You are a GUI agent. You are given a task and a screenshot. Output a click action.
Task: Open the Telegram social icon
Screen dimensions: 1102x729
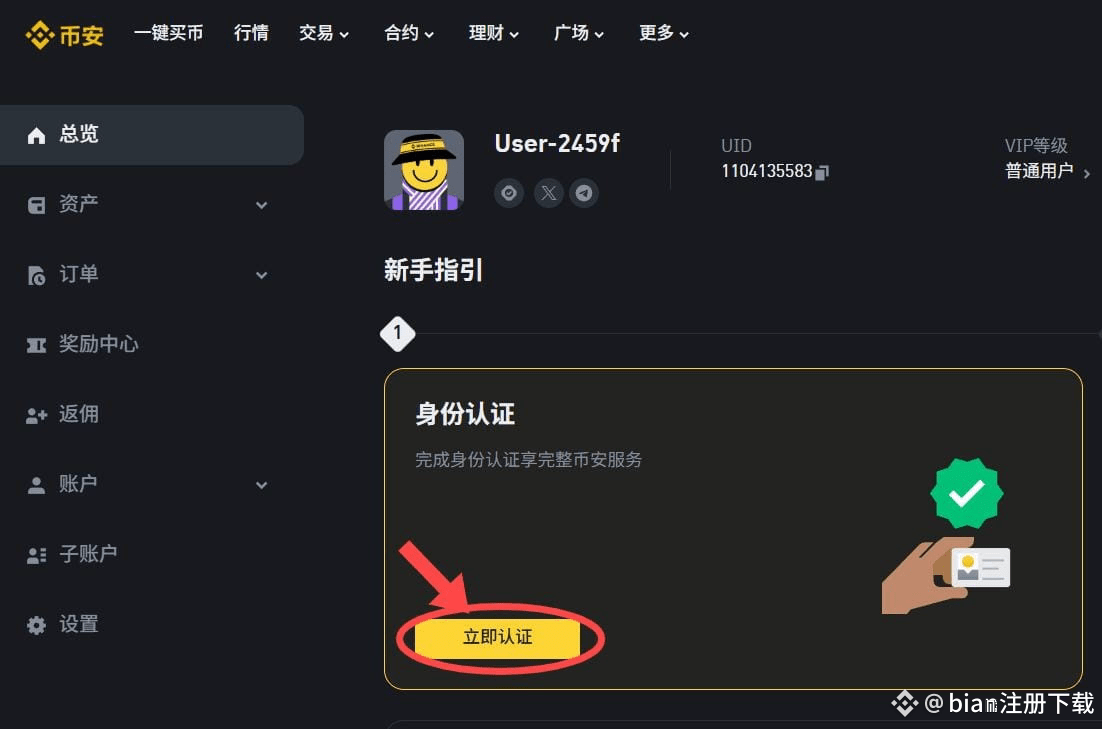tap(584, 193)
